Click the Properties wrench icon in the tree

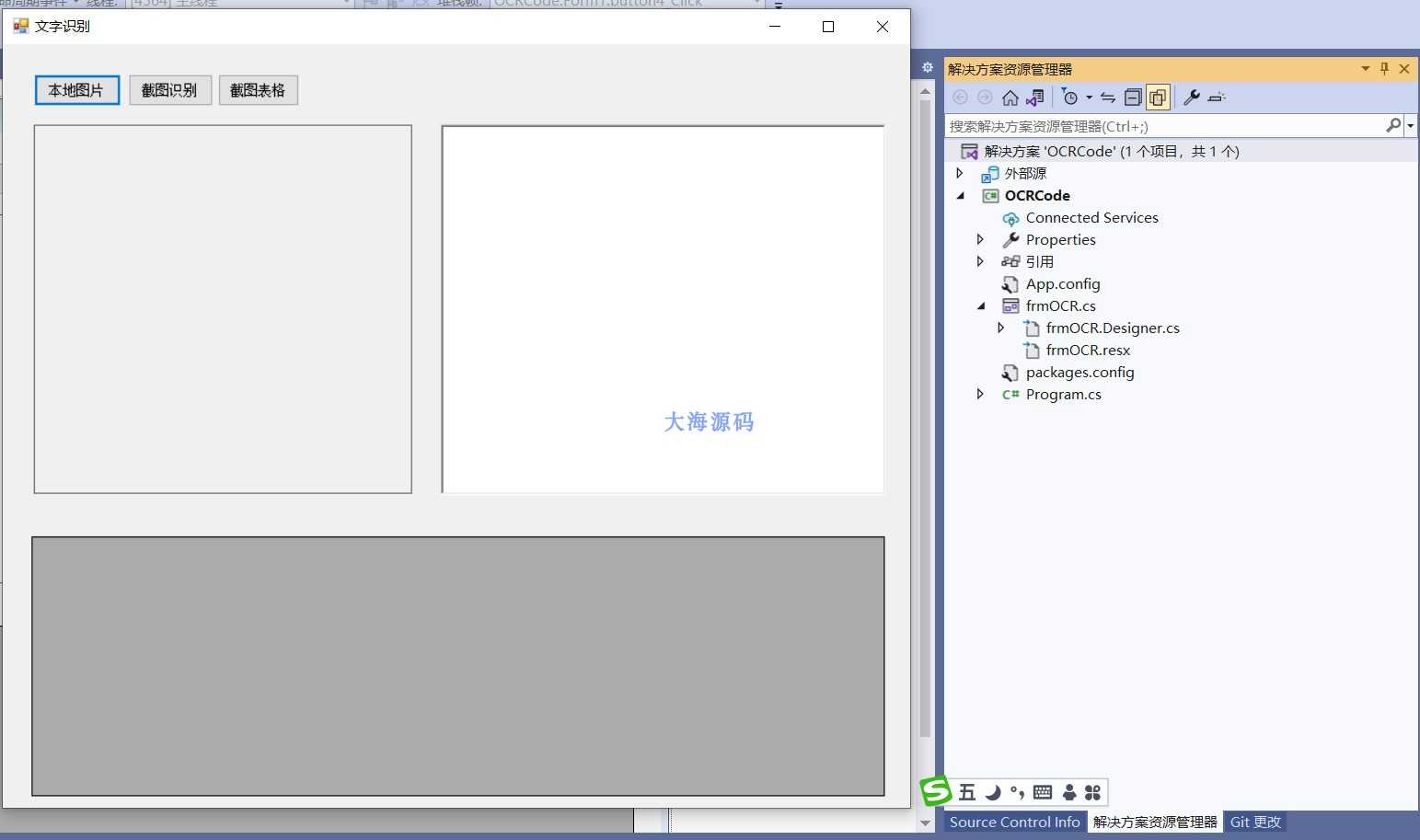pos(1010,239)
